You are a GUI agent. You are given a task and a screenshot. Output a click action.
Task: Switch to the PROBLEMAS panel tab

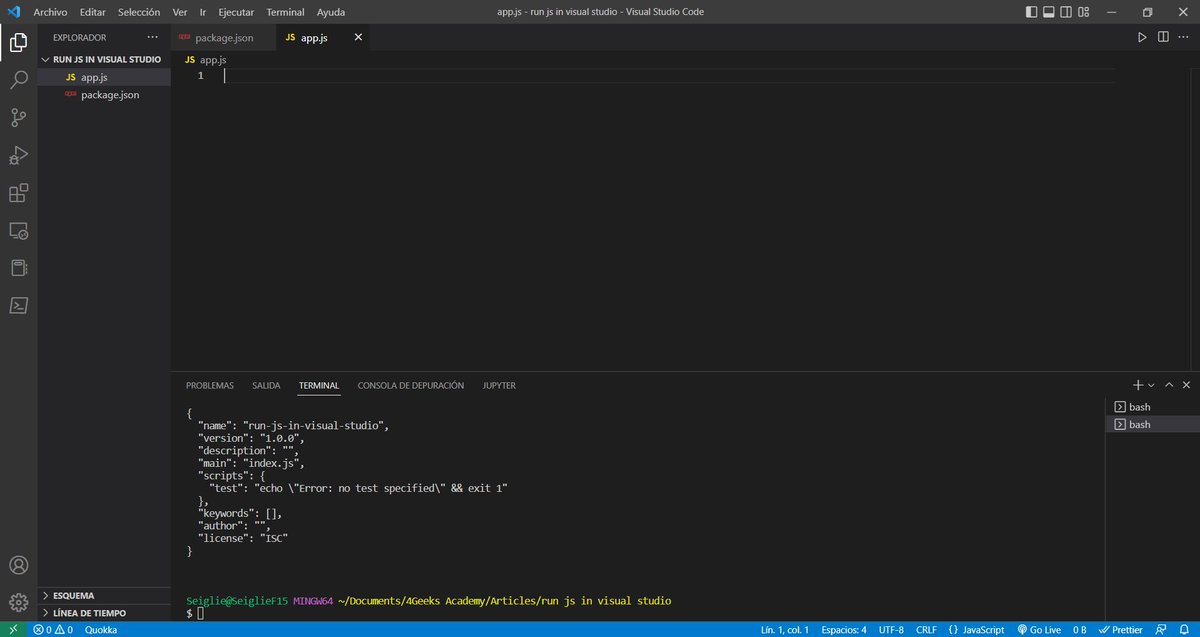click(x=210, y=385)
